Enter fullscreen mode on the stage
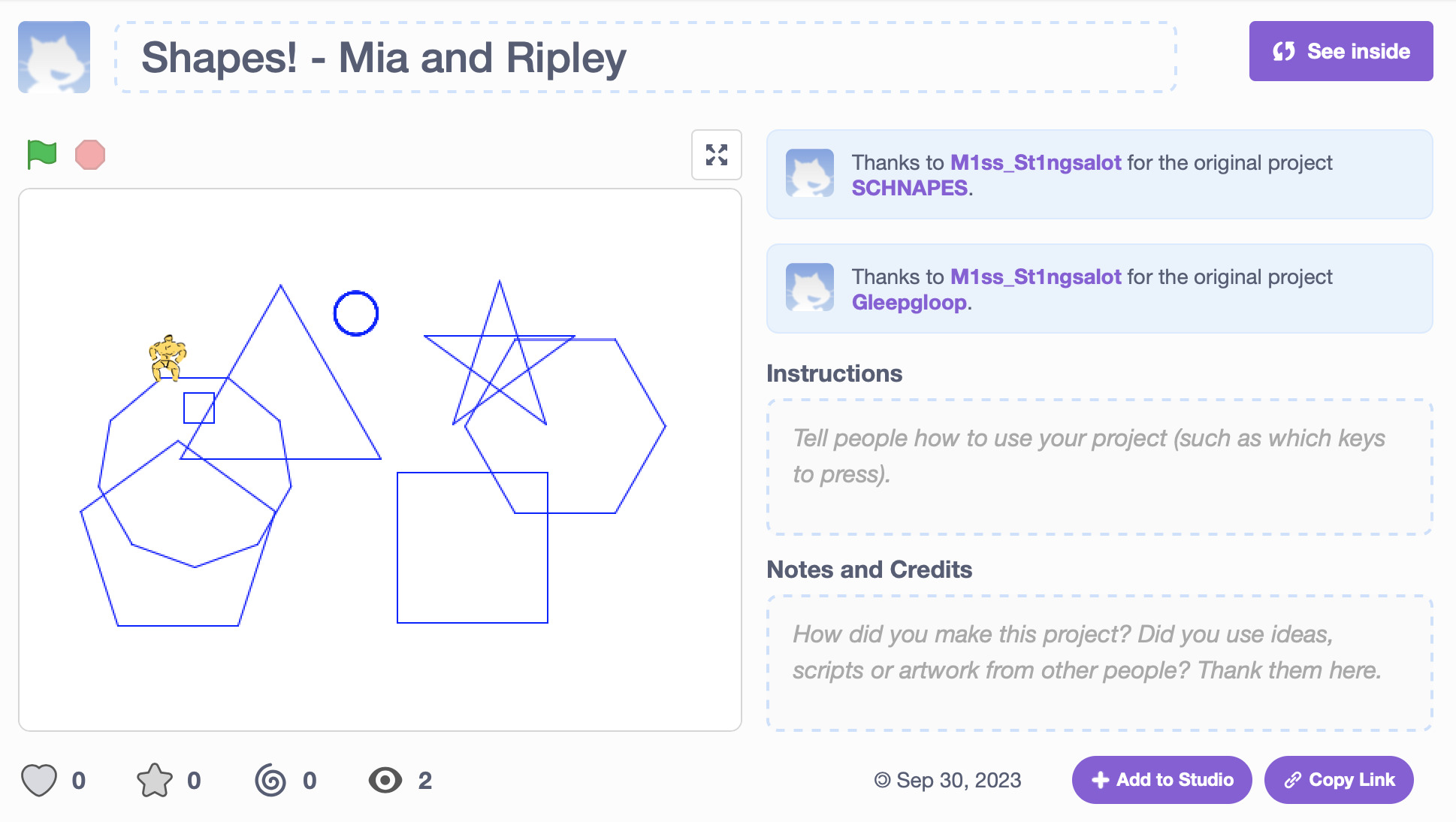 pos(717,156)
